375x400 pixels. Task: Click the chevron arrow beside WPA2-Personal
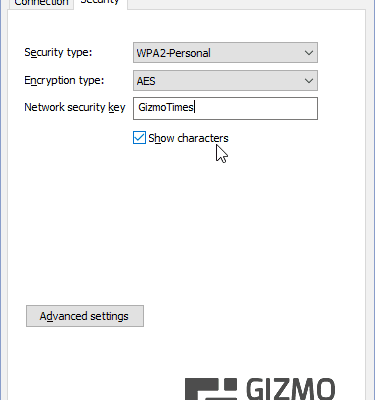(309, 53)
